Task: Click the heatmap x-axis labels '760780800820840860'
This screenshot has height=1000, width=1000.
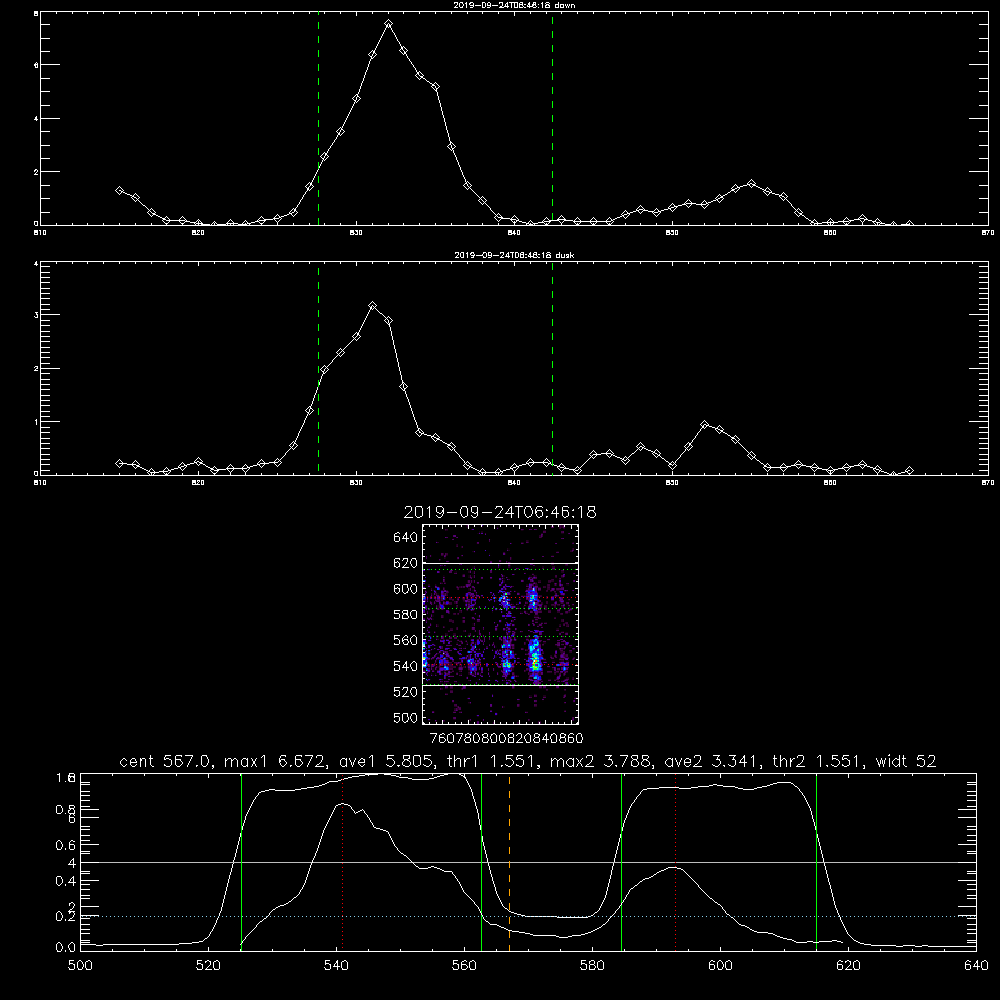Action: click(x=506, y=739)
